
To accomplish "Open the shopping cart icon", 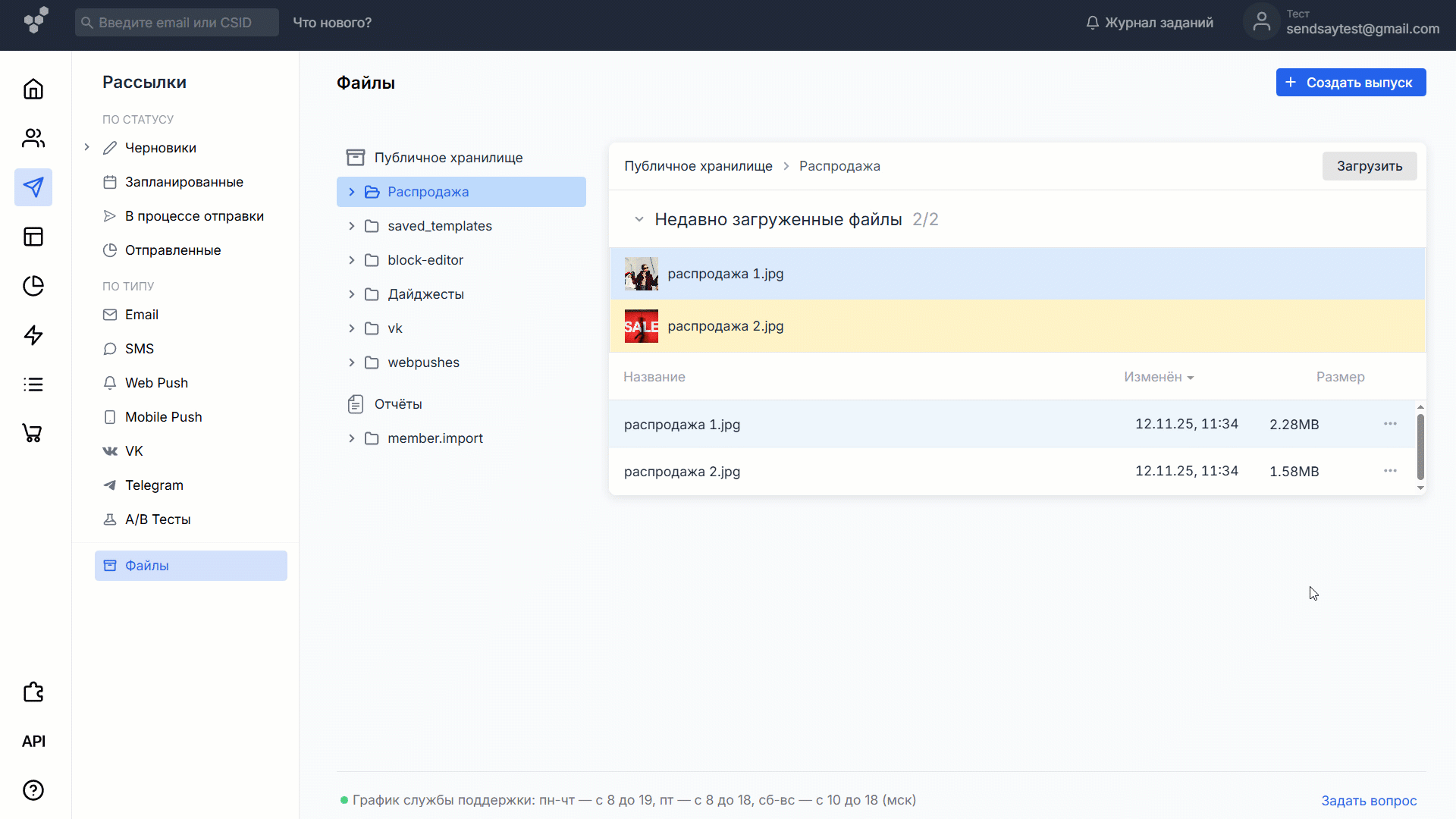I will (x=33, y=433).
